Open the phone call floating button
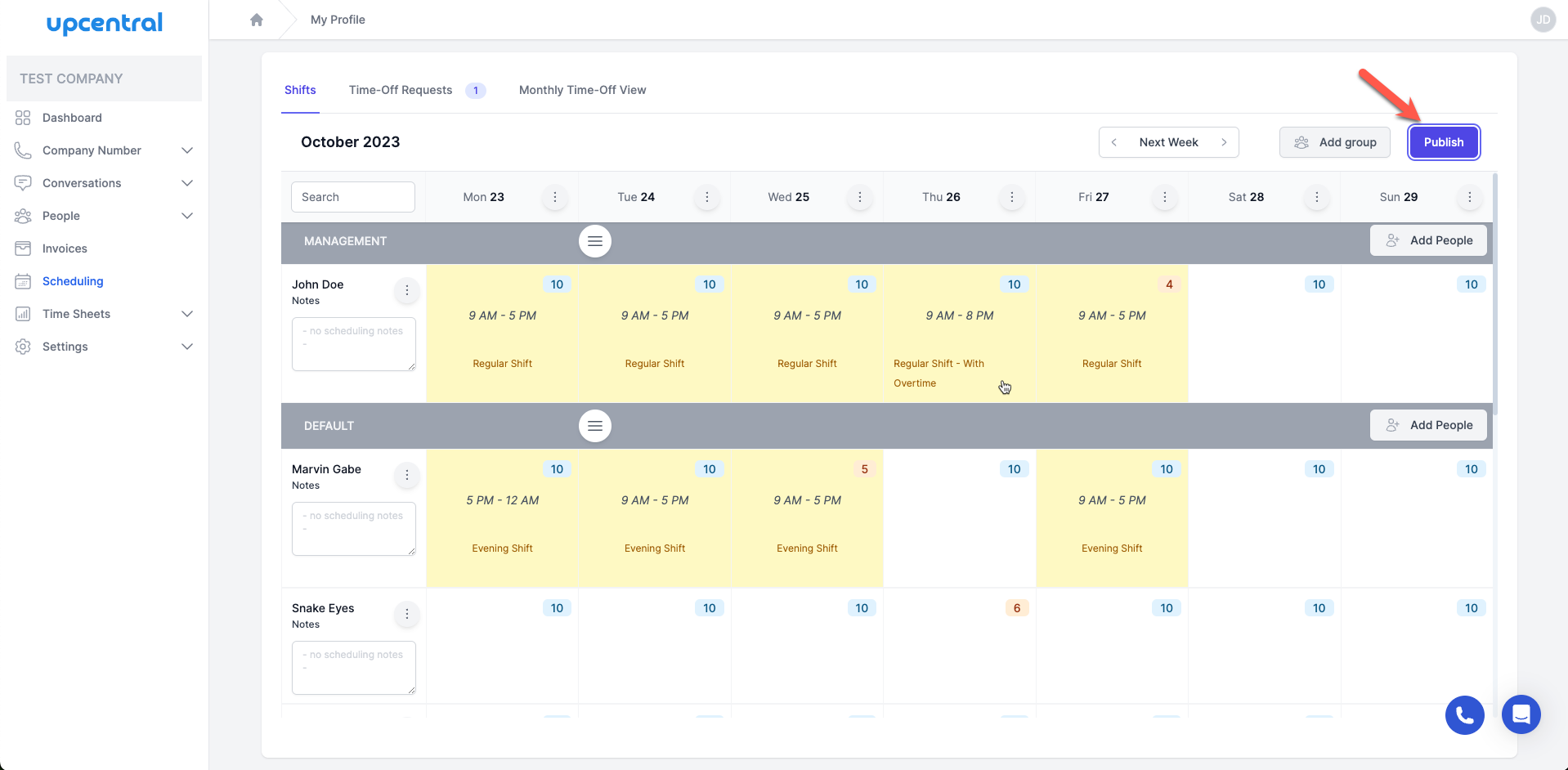Viewport: 1568px width, 770px height. [1464, 715]
